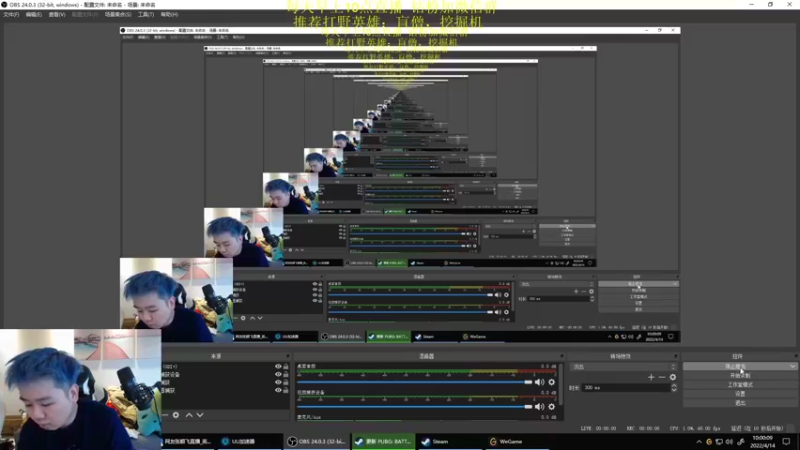Open the 文件(F) menu
This screenshot has width=800, height=450.
click(x=11, y=15)
